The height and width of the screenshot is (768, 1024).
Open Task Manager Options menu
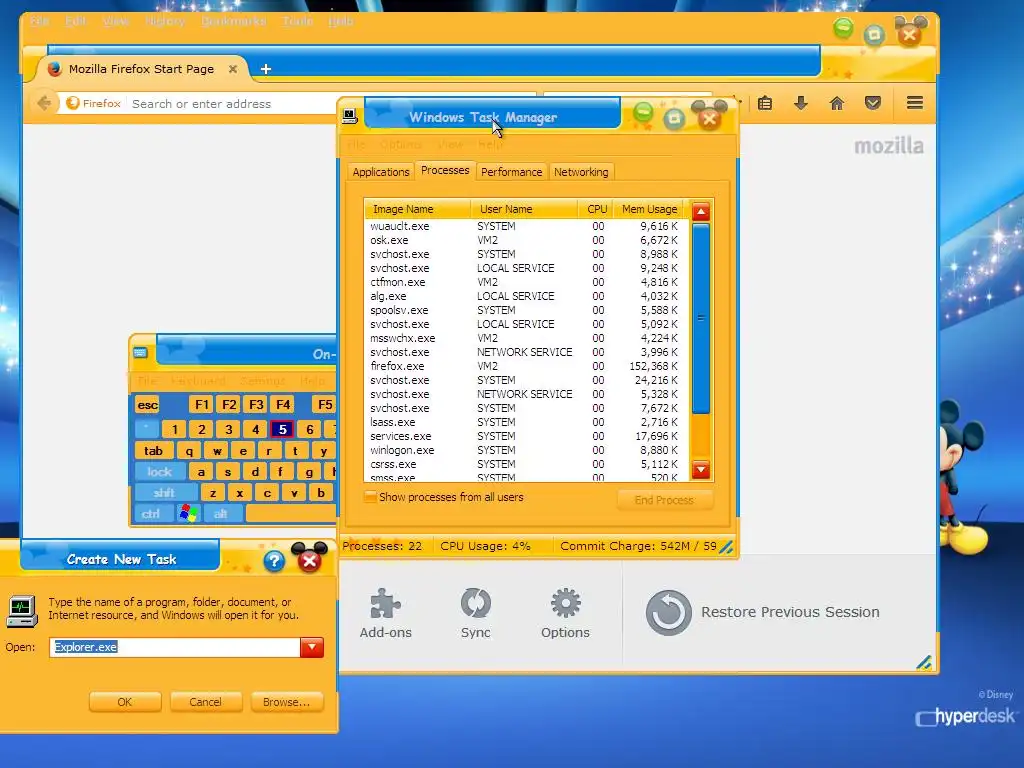tap(401, 144)
